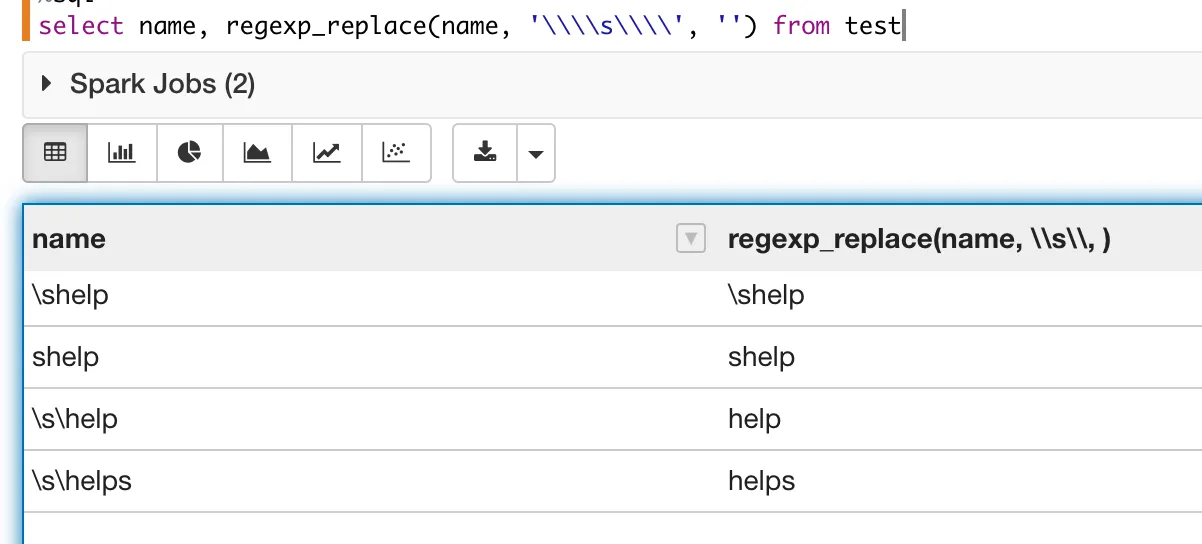Select the pie chart visualization icon
Image resolution: width=1202 pixels, height=544 pixels.
coord(190,153)
